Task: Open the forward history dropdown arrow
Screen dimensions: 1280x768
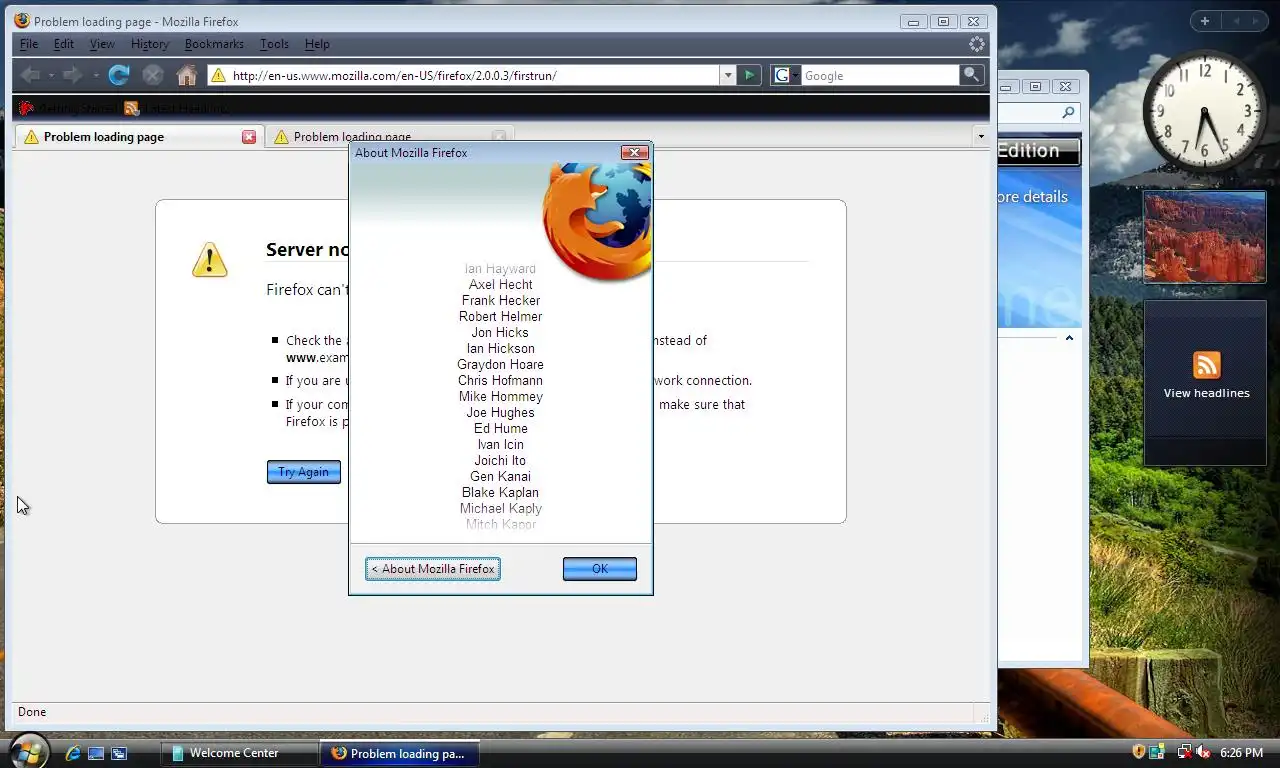Action: click(x=95, y=76)
